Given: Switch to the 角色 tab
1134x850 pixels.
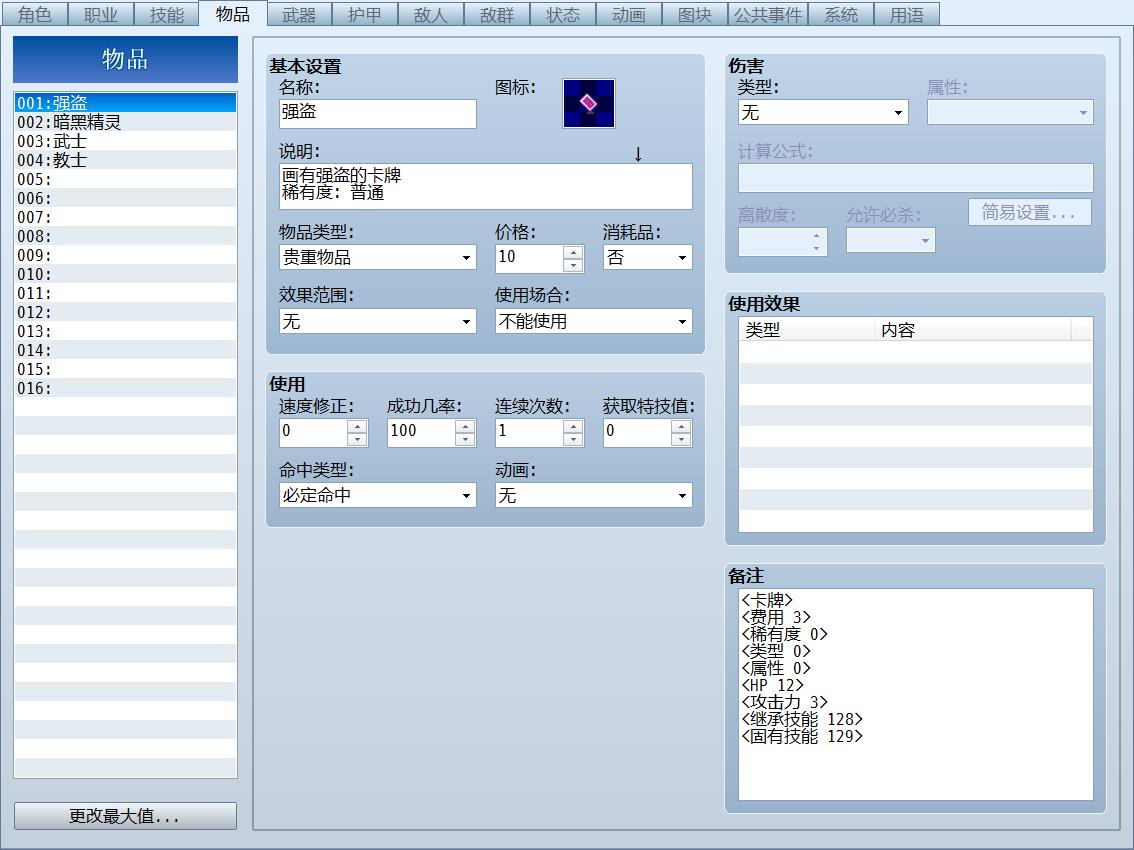Looking at the screenshot, I should click(x=34, y=14).
